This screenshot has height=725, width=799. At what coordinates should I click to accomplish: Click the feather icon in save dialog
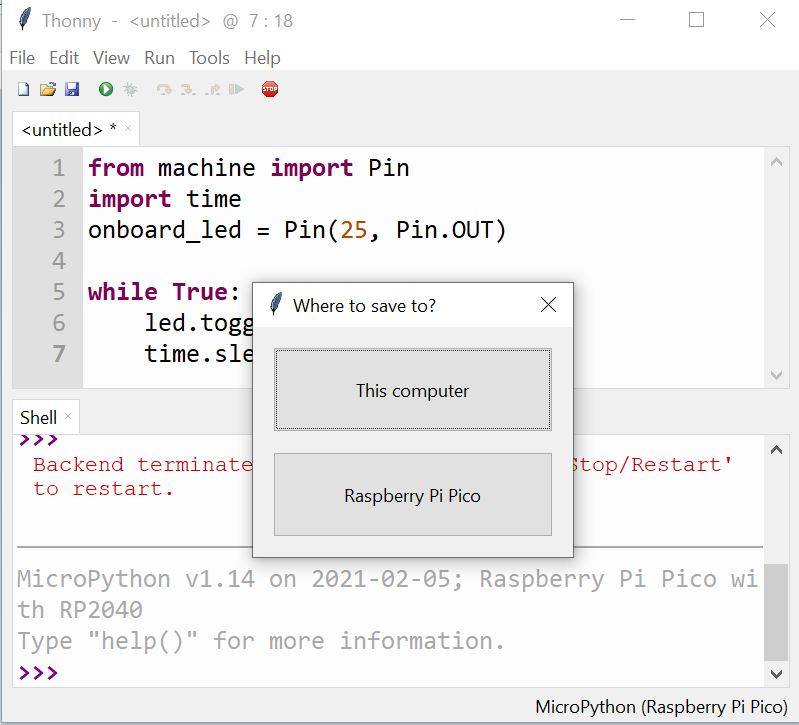tap(276, 304)
